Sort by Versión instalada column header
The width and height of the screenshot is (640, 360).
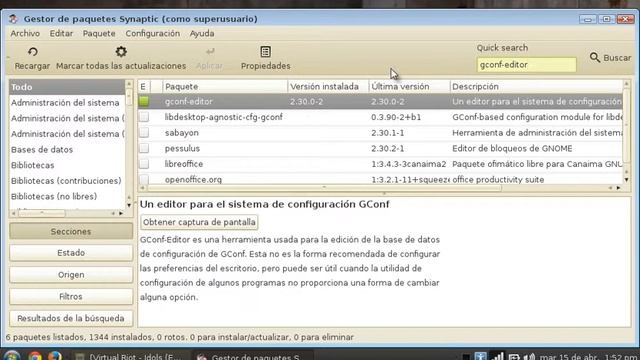[328, 87]
